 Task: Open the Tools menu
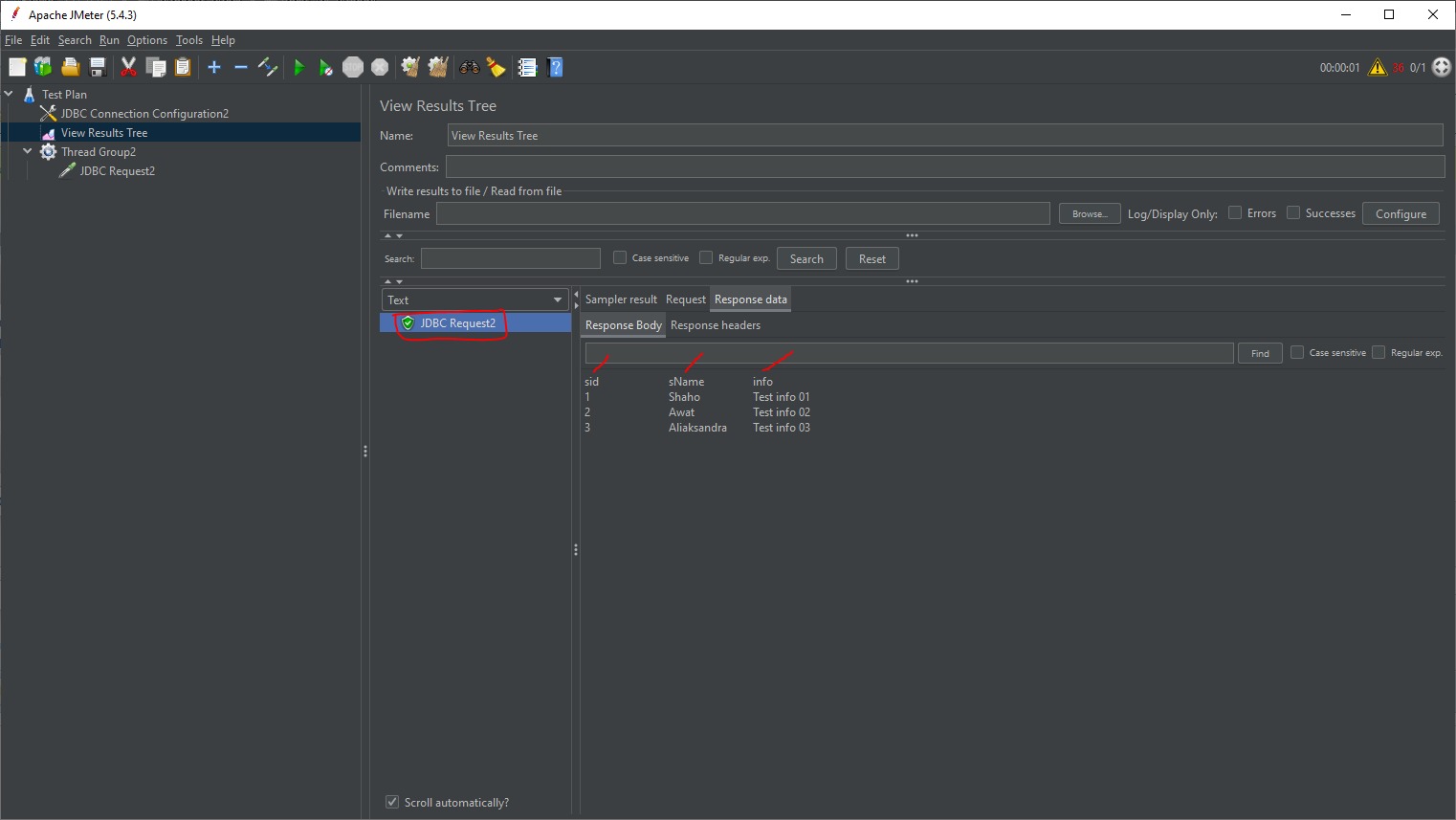(x=189, y=40)
